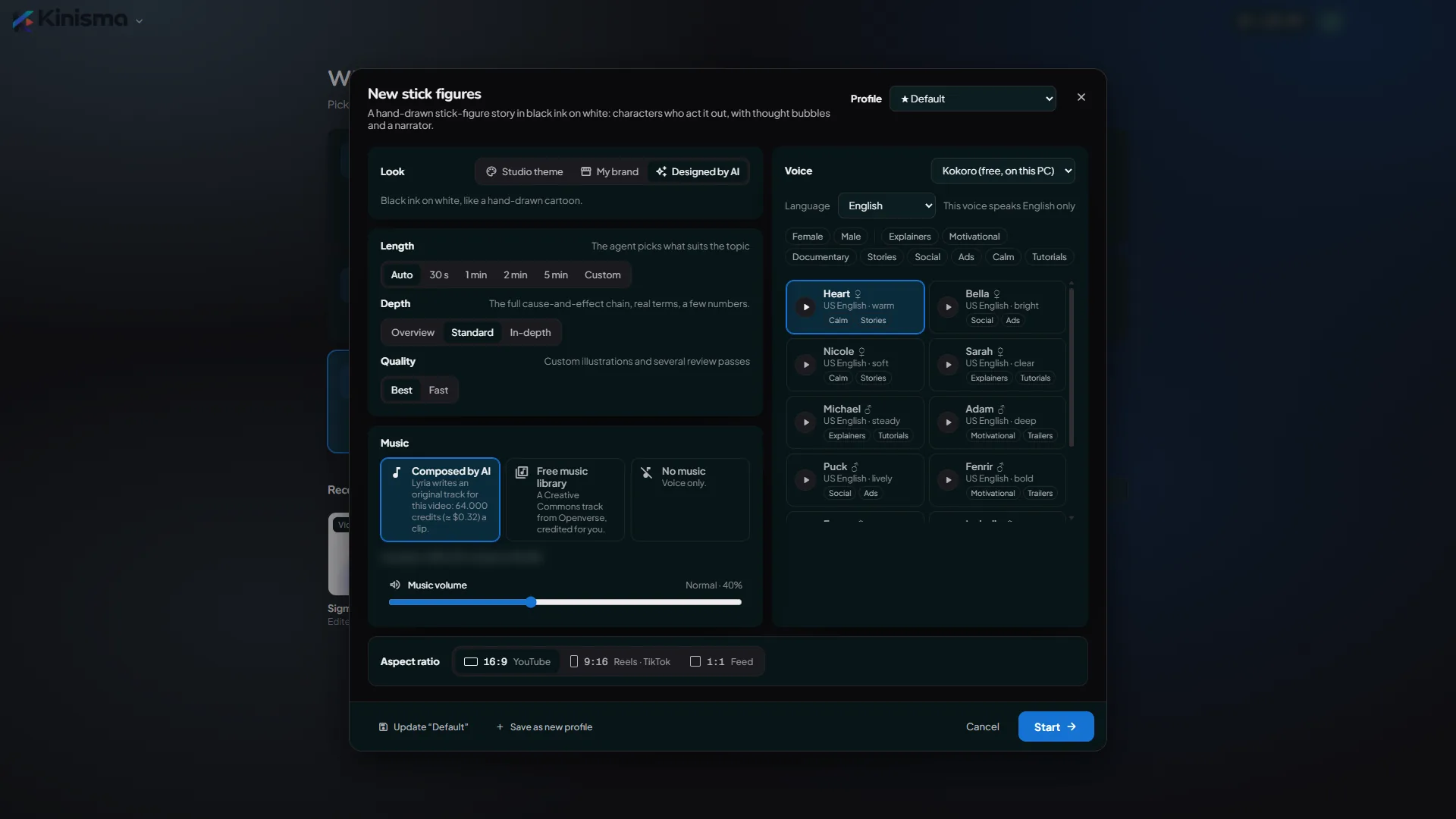Switch Look to Studio theme
This screenshot has height=819, width=1456.
525,172
